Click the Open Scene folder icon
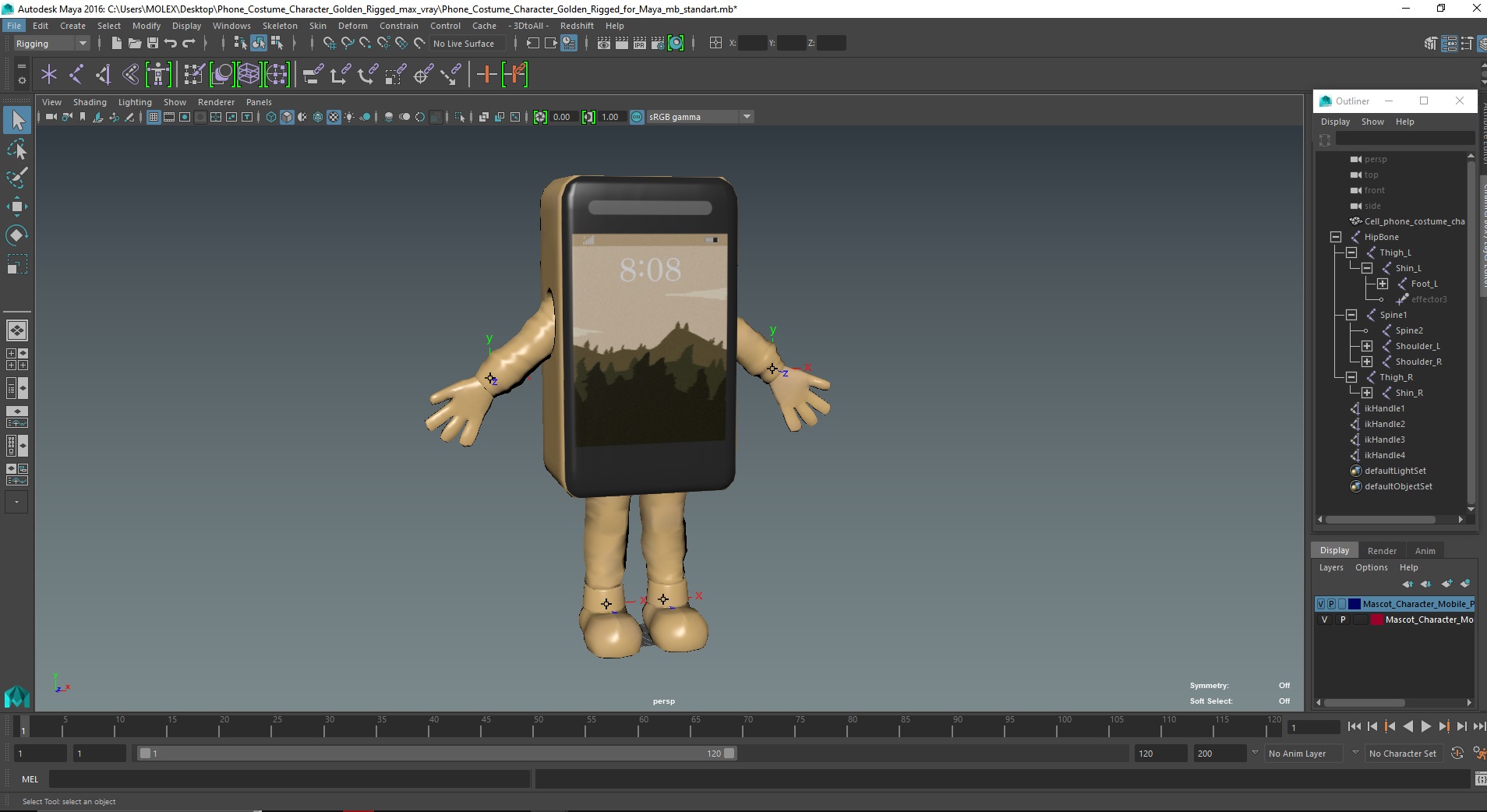This screenshot has width=1487, height=812. click(134, 44)
